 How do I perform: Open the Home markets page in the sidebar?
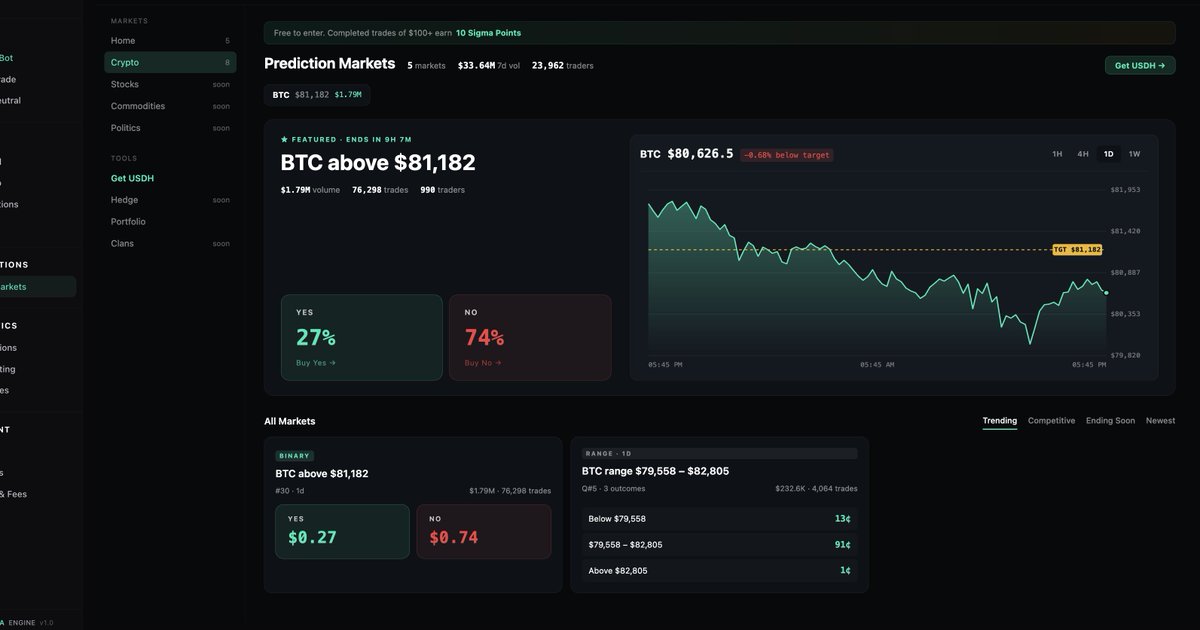click(170, 41)
